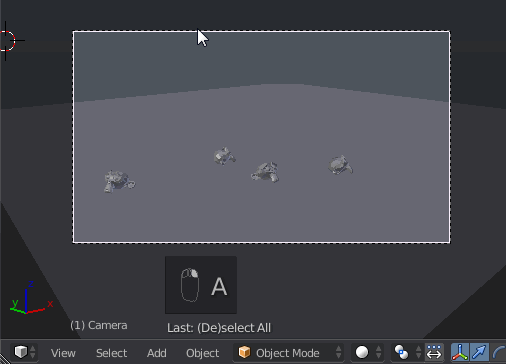Screen dimensions: 506x364
Task: Open the Add menu
Action: [157, 353]
